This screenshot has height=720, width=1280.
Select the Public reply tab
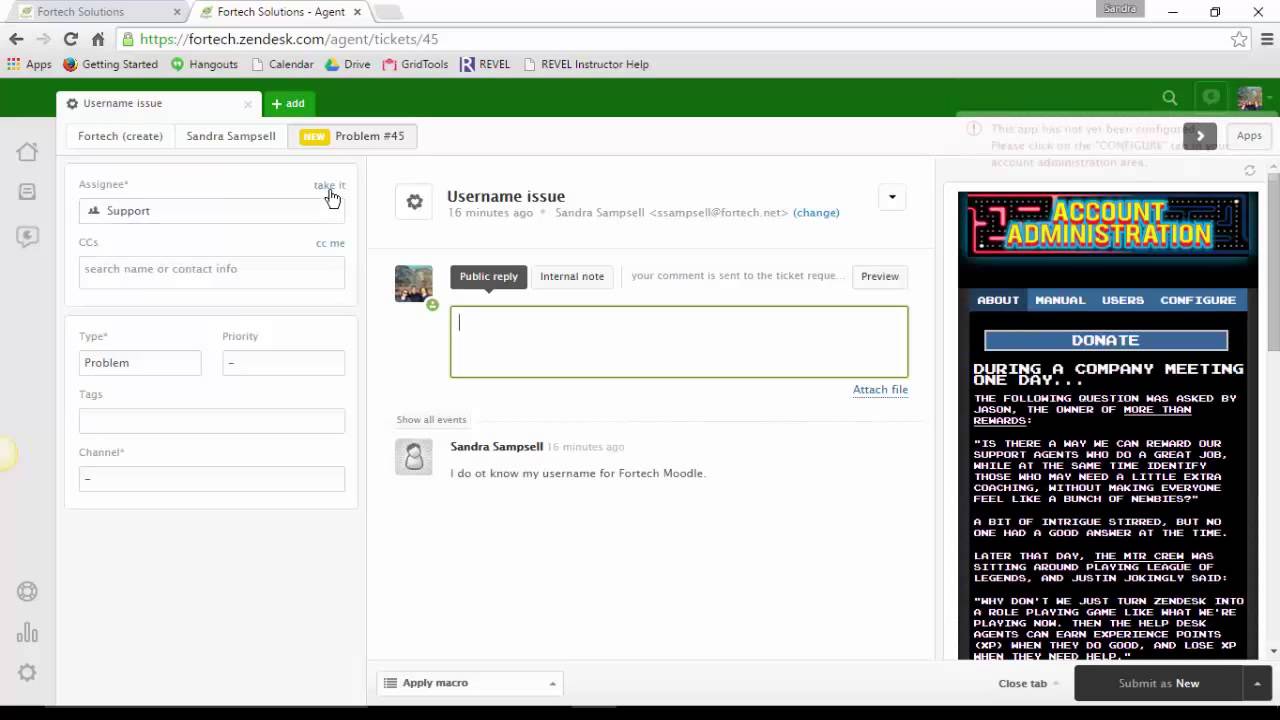pos(488,277)
